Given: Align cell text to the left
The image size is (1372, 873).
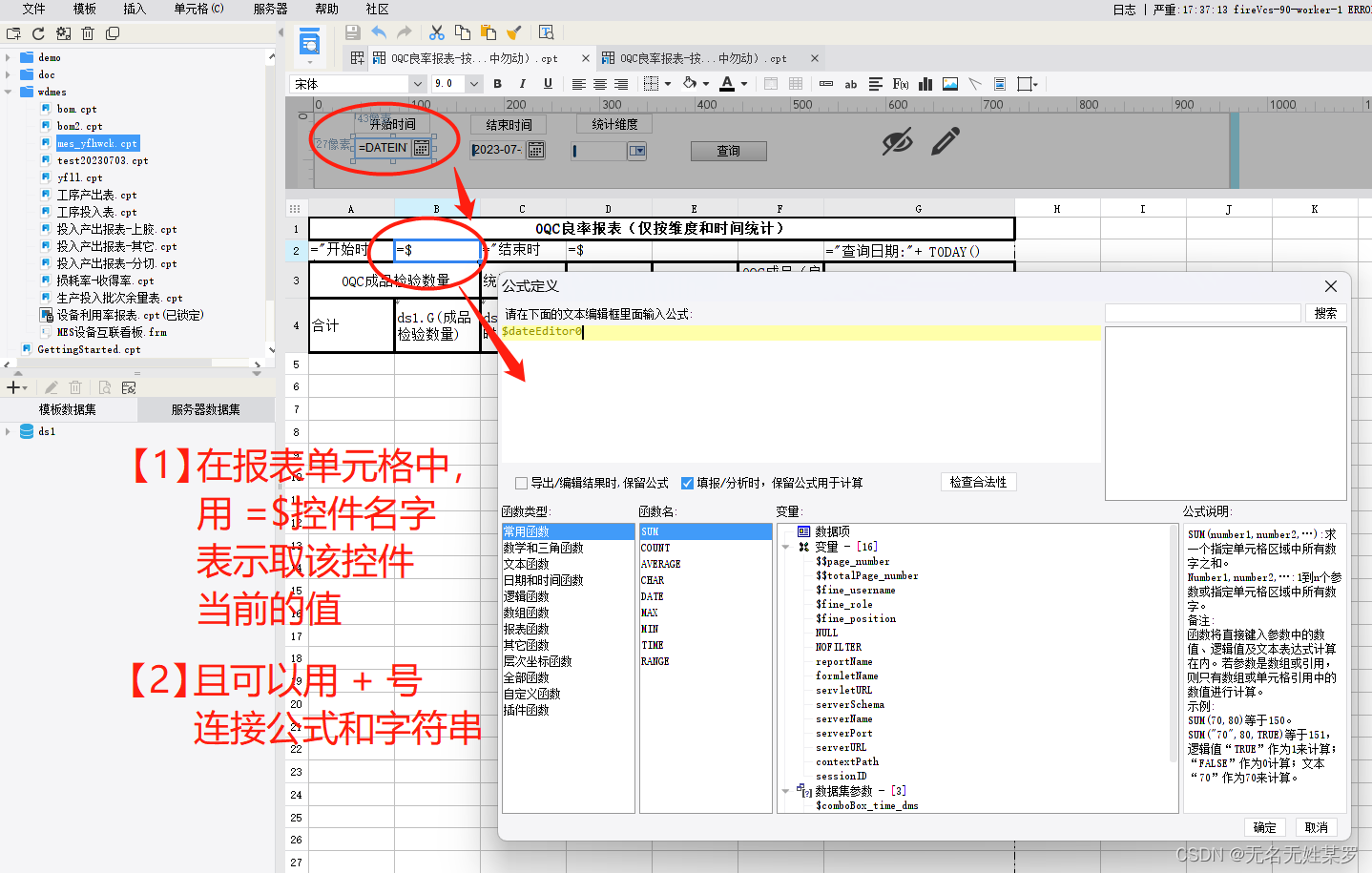Looking at the screenshot, I should [x=578, y=84].
